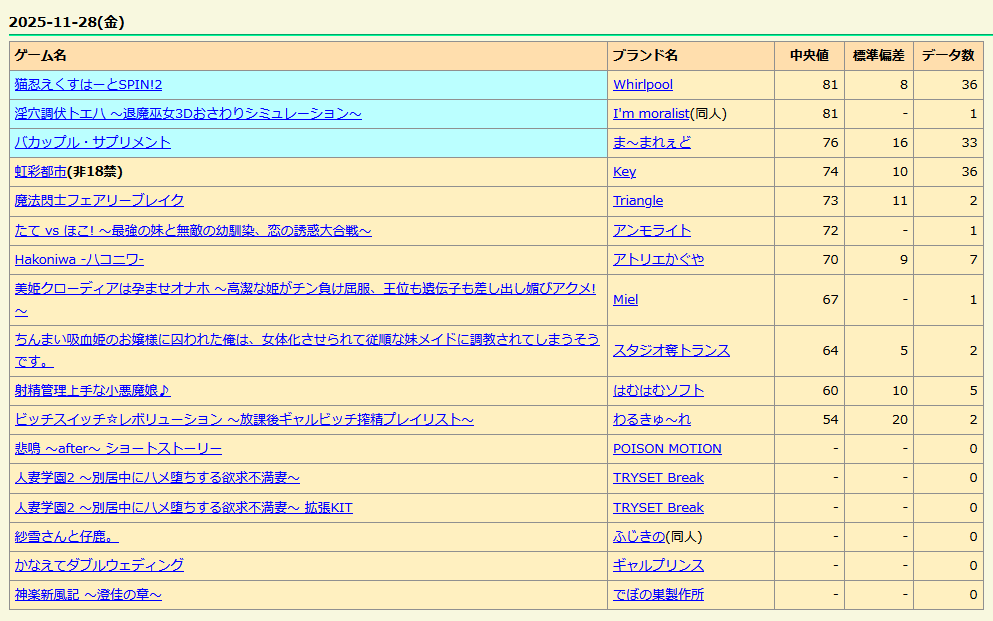Open the アンモライト brand link
Viewport: 993px width, 621px height.
pyautogui.click(x=652, y=230)
